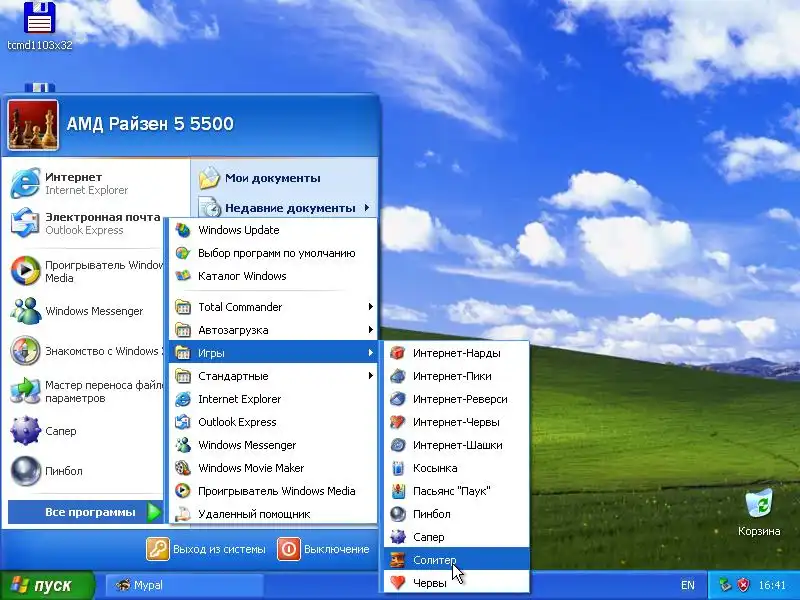Click the Пинбол icon in games submenu
The width and height of the screenshot is (800, 600).
[x=398, y=514]
